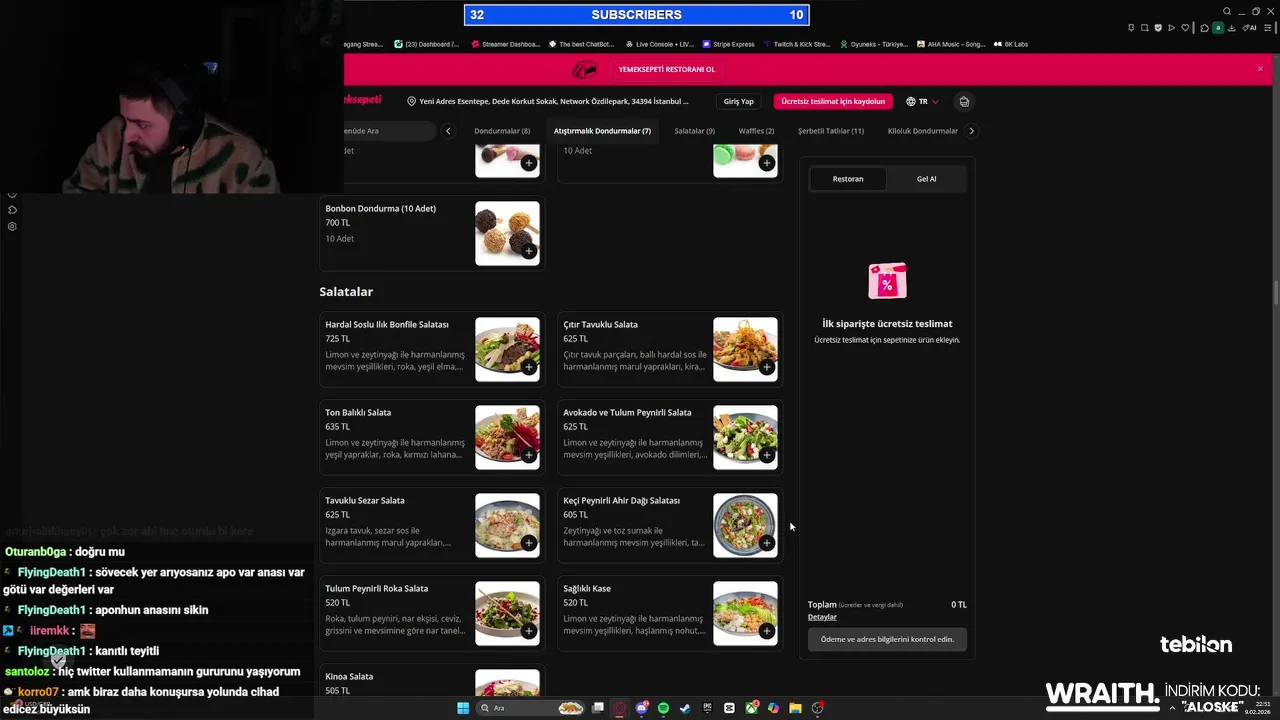The image size is (1280, 720).
Task: Select Atıştırmalık Dondurmalar (7) tab
Action: (602, 131)
